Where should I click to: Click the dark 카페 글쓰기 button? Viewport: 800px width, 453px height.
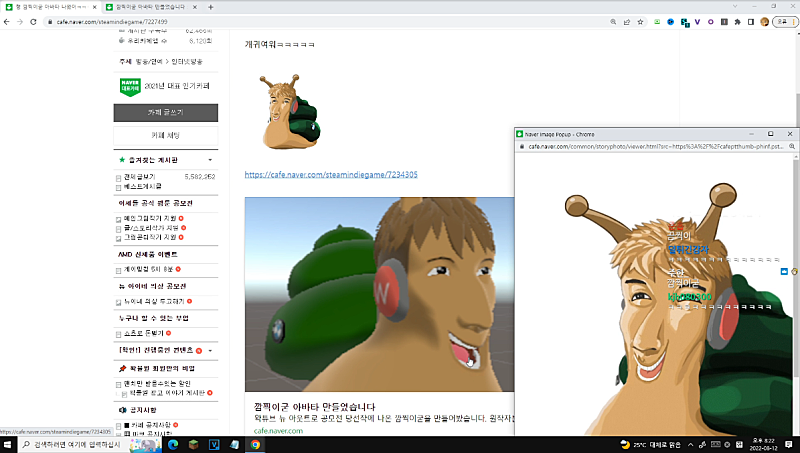165,113
